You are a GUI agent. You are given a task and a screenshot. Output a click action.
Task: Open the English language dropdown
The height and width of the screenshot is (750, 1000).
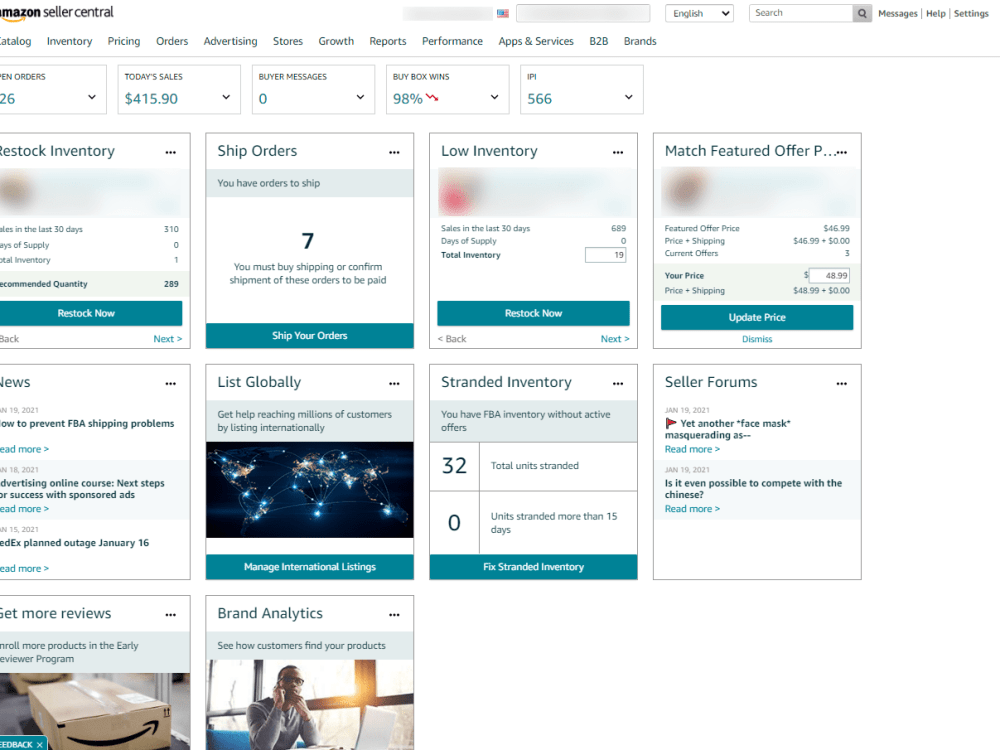[700, 13]
